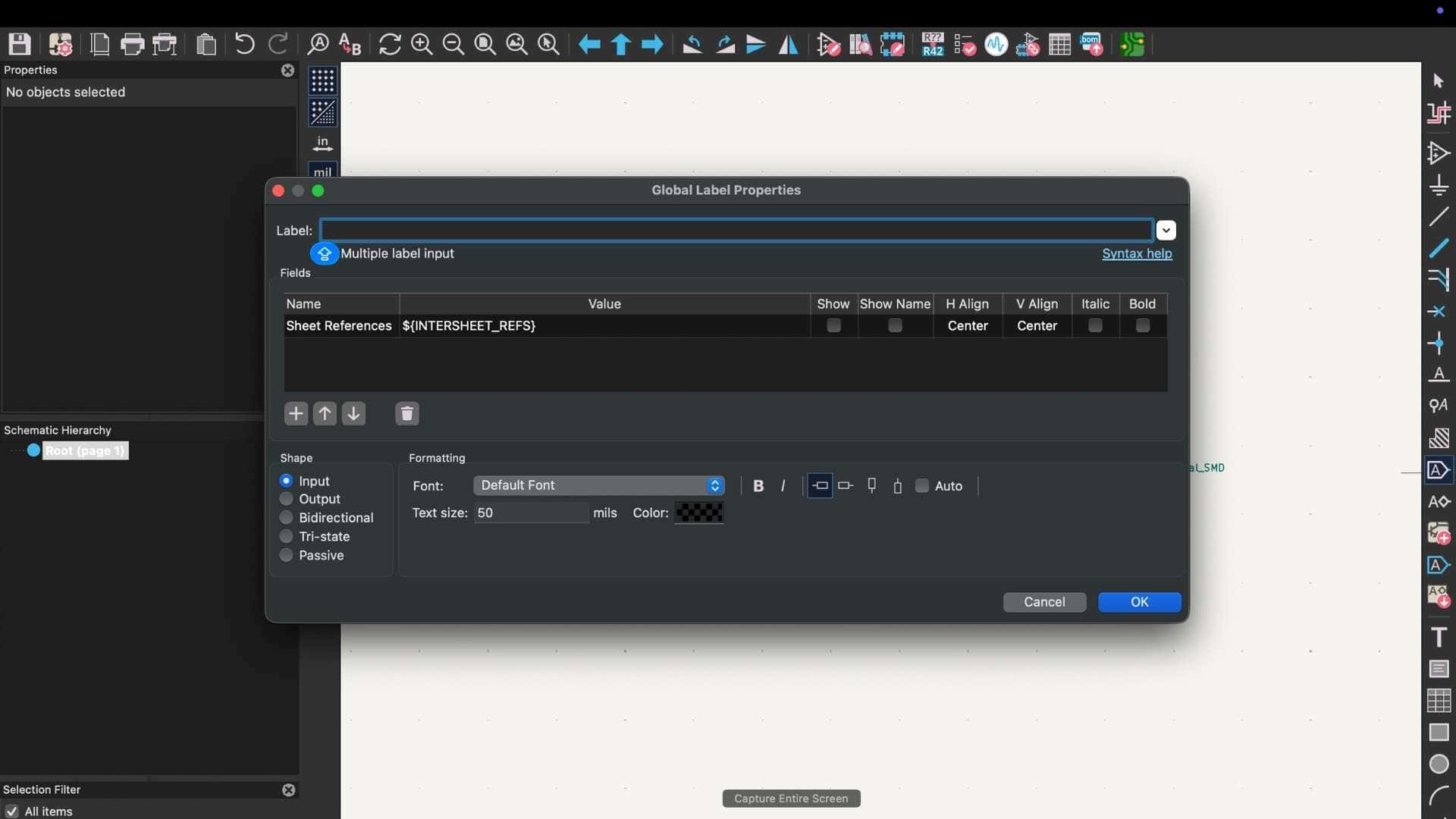1456x819 pixels.
Task: Open the Label history dropdown arrow
Action: (1166, 231)
